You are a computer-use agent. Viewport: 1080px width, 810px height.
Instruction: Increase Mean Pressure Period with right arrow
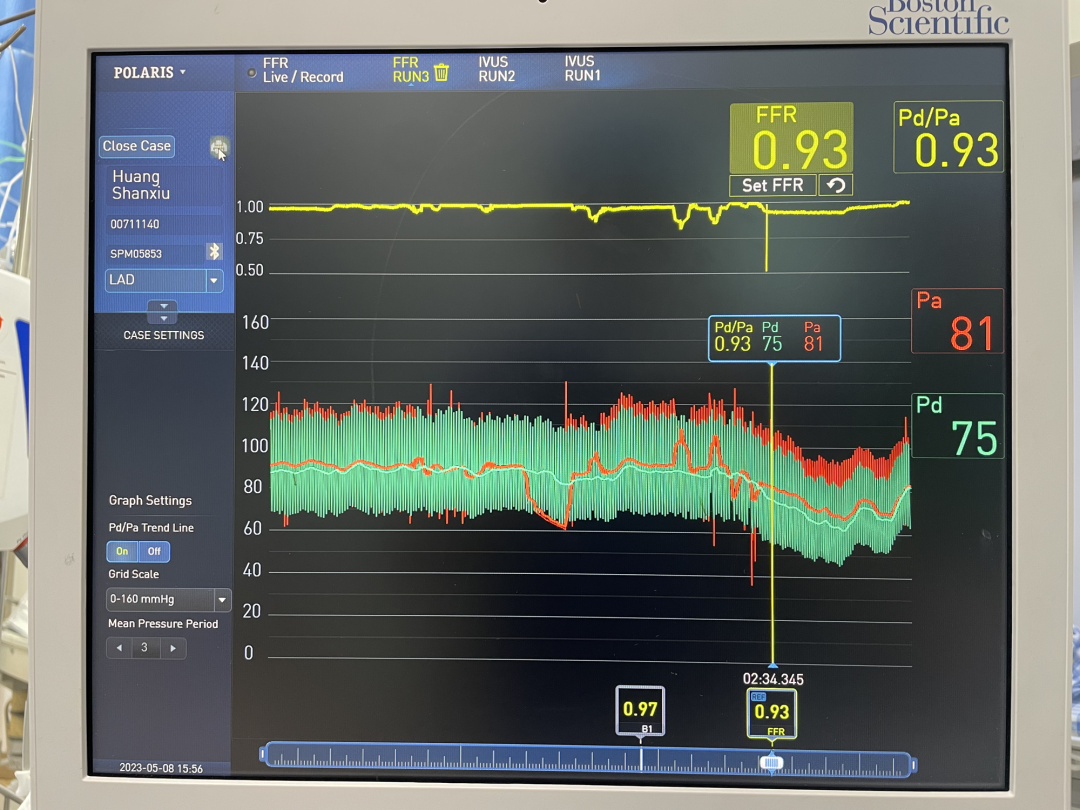pos(173,648)
